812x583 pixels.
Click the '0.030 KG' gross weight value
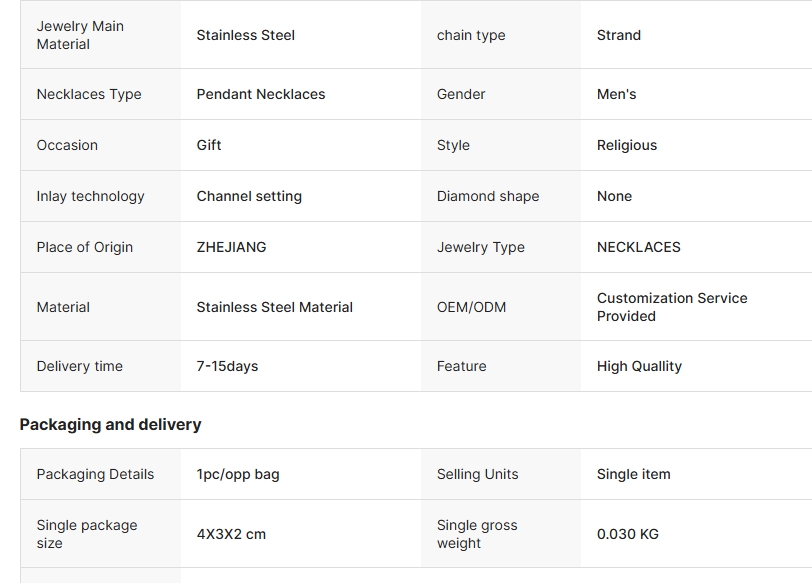click(627, 534)
